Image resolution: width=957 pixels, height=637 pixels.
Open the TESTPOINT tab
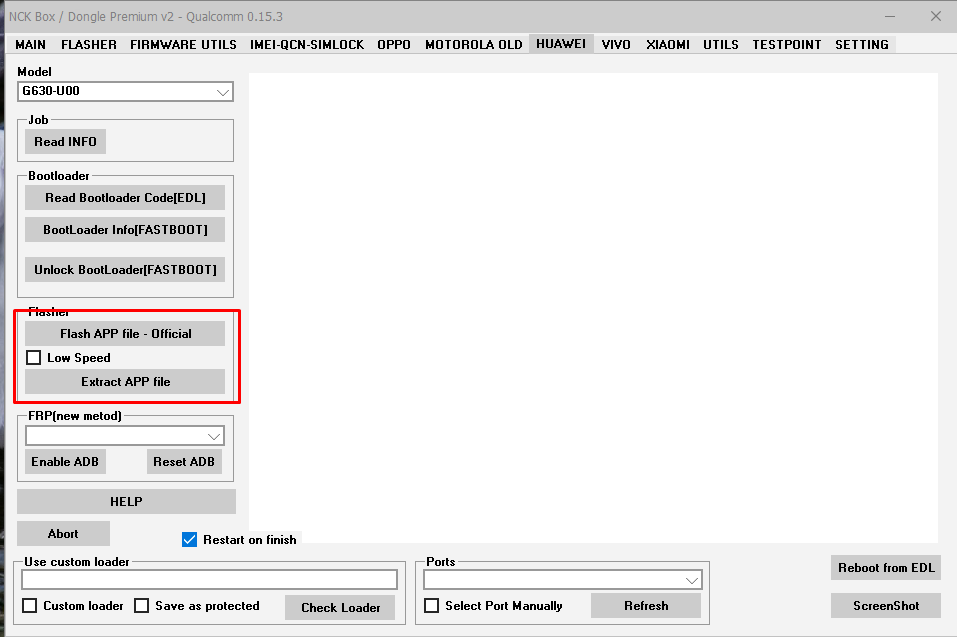(x=787, y=45)
